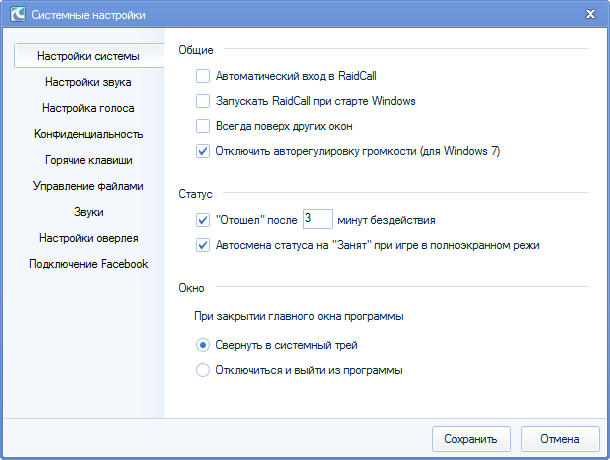
Task: Select "Свернуть в системный трей" radio option
Action: coord(203,345)
